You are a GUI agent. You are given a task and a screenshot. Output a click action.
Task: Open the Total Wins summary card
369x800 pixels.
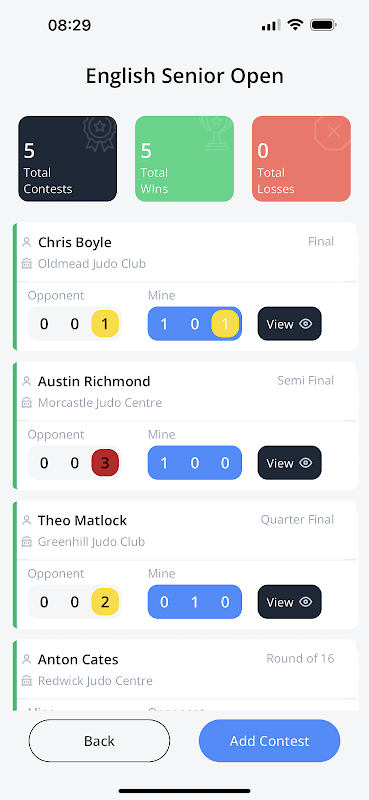click(185, 159)
